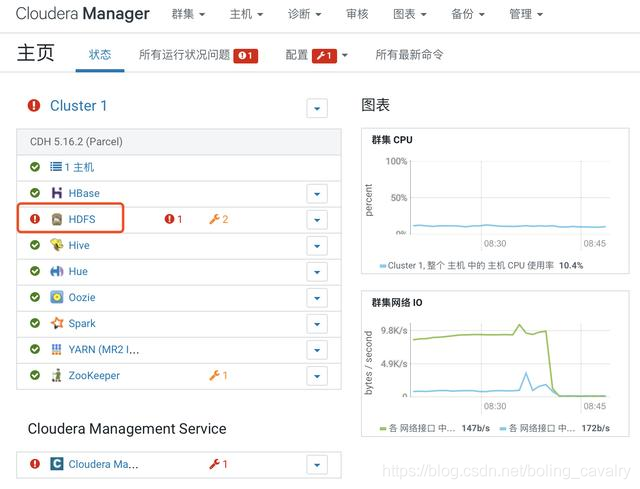Switch to the 状态 tab
Image resolution: width=640 pixels, height=489 pixels.
(x=100, y=55)
